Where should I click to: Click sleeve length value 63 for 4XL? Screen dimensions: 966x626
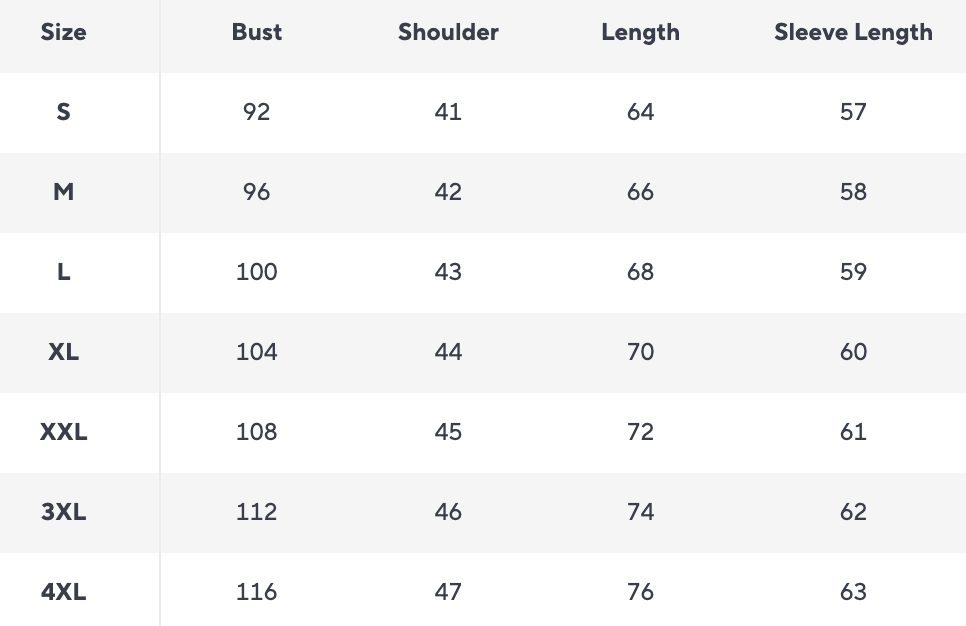coord(853,592)
